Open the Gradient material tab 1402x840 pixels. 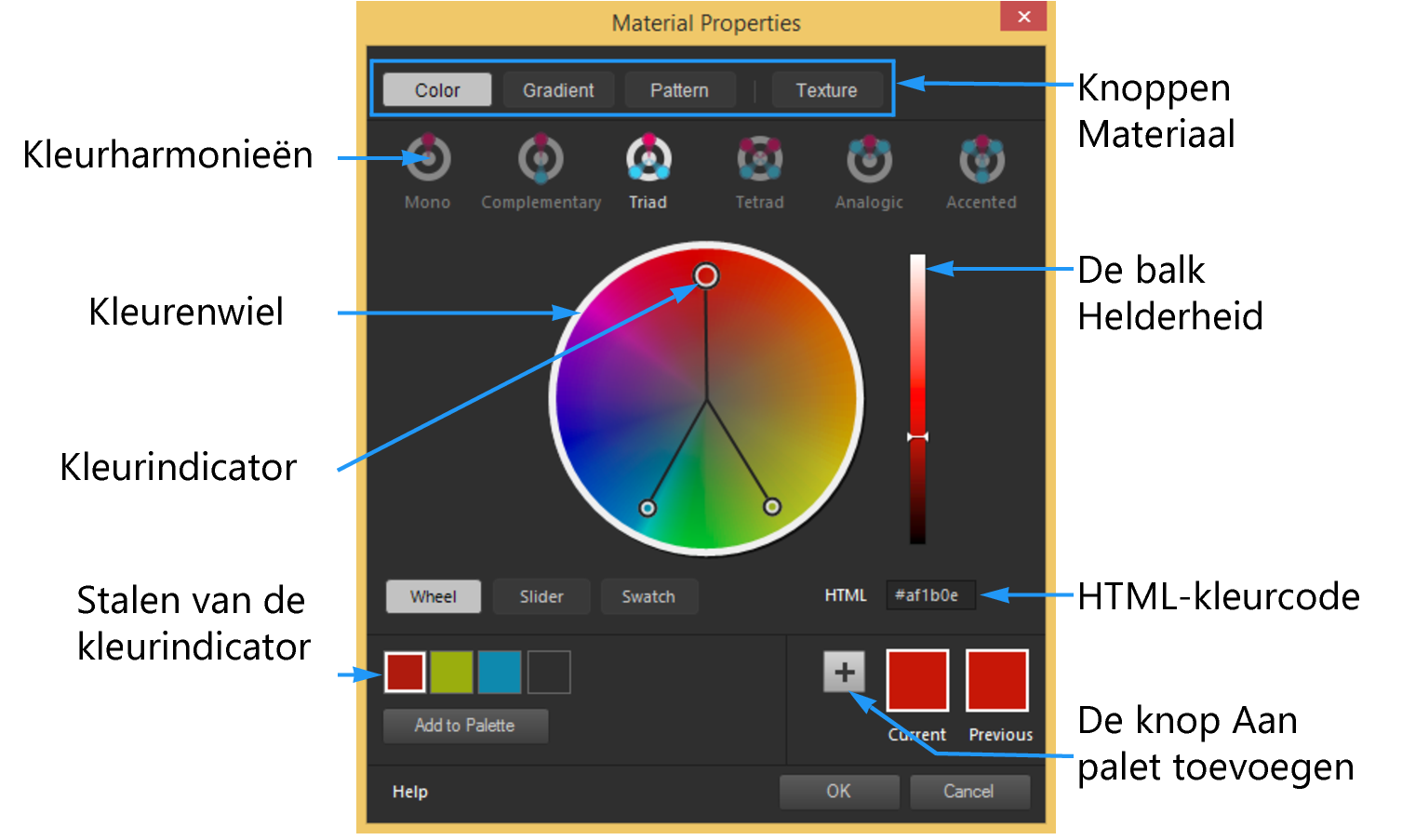pos(558,89)
